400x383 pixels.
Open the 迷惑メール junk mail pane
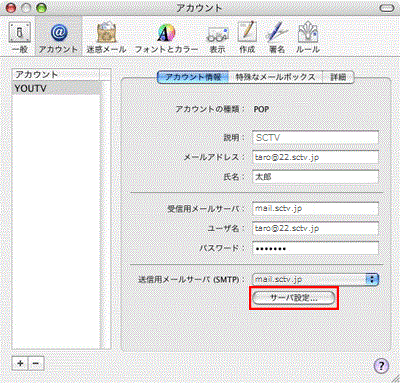pos(106,38)
